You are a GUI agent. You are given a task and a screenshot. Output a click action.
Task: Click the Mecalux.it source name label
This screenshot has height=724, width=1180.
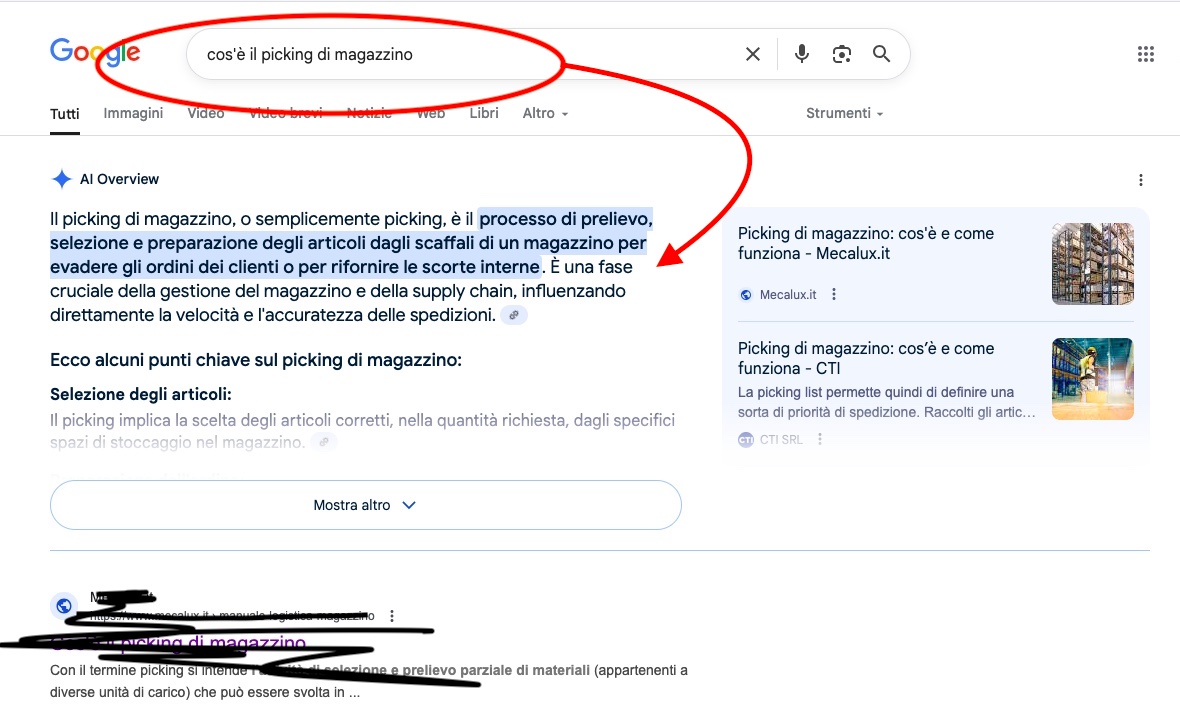pos(788,294)
